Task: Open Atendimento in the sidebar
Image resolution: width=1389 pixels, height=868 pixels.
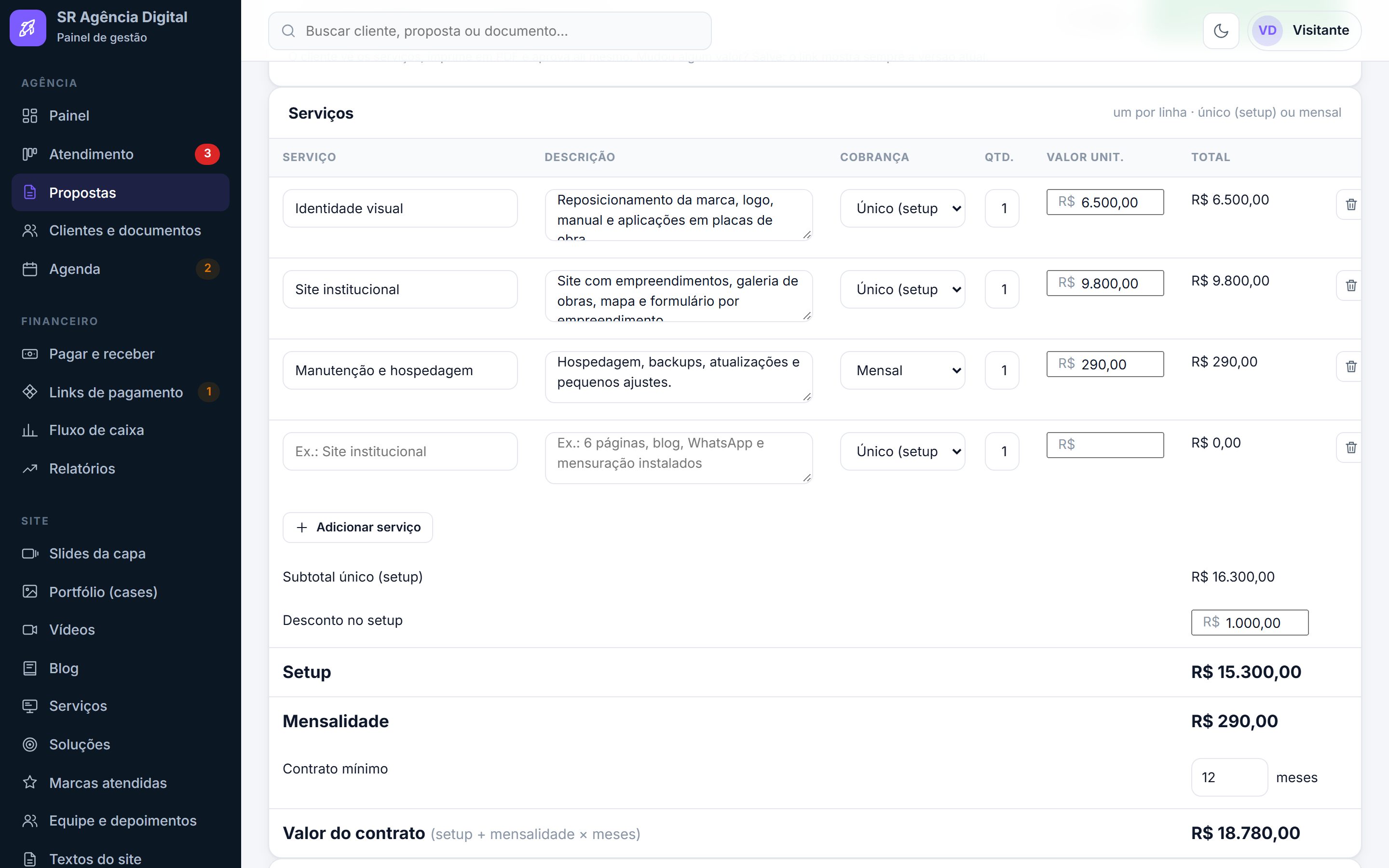Action: tap(121, 154)
